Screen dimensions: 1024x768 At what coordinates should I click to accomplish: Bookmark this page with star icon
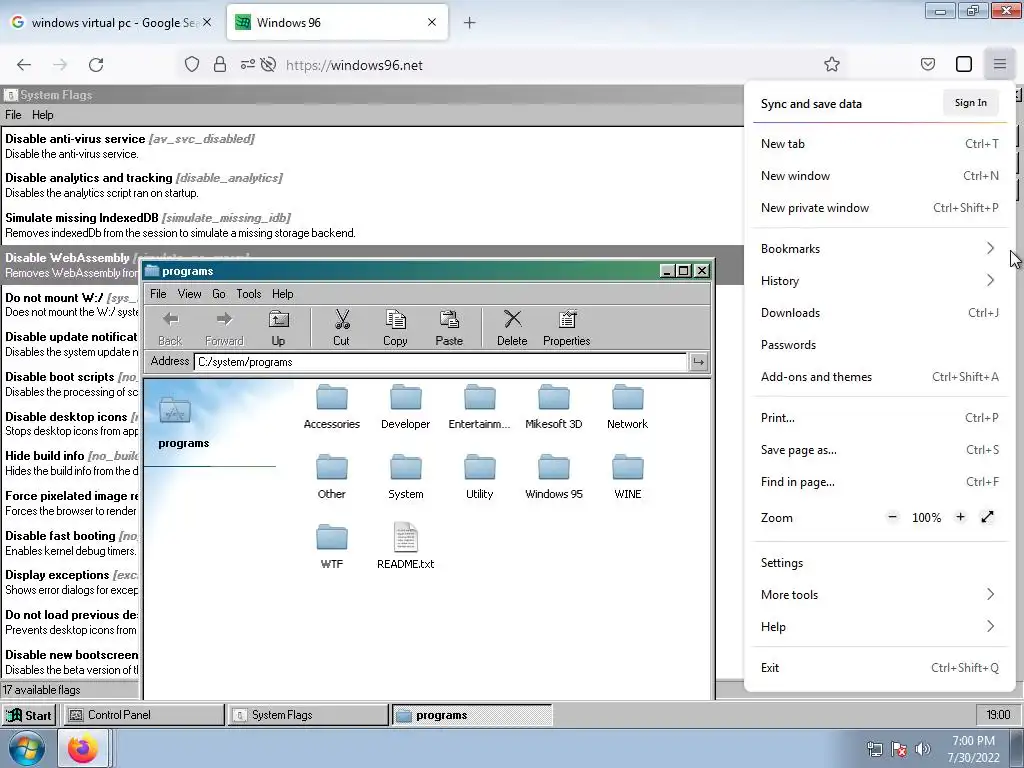pyautogui.click(x=831, y=65)
